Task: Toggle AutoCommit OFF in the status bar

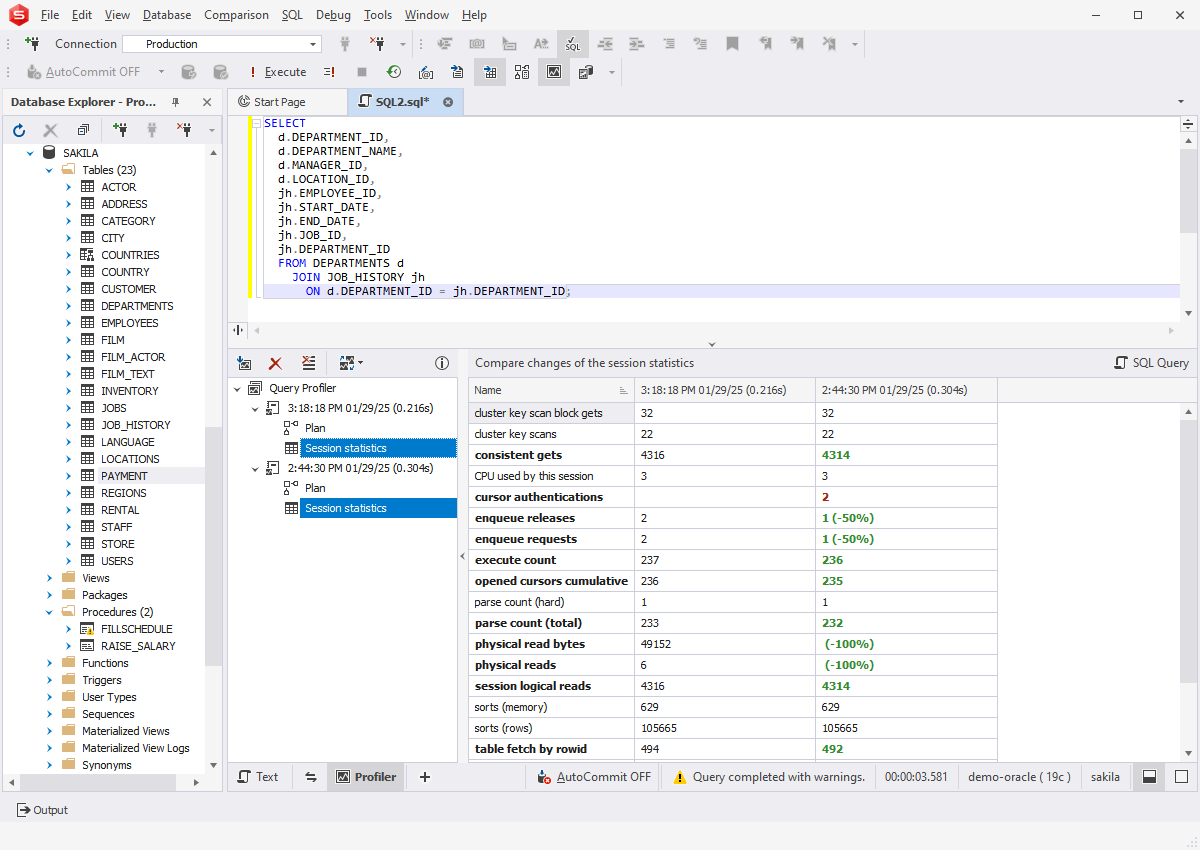Action: [x=594, y=777]
